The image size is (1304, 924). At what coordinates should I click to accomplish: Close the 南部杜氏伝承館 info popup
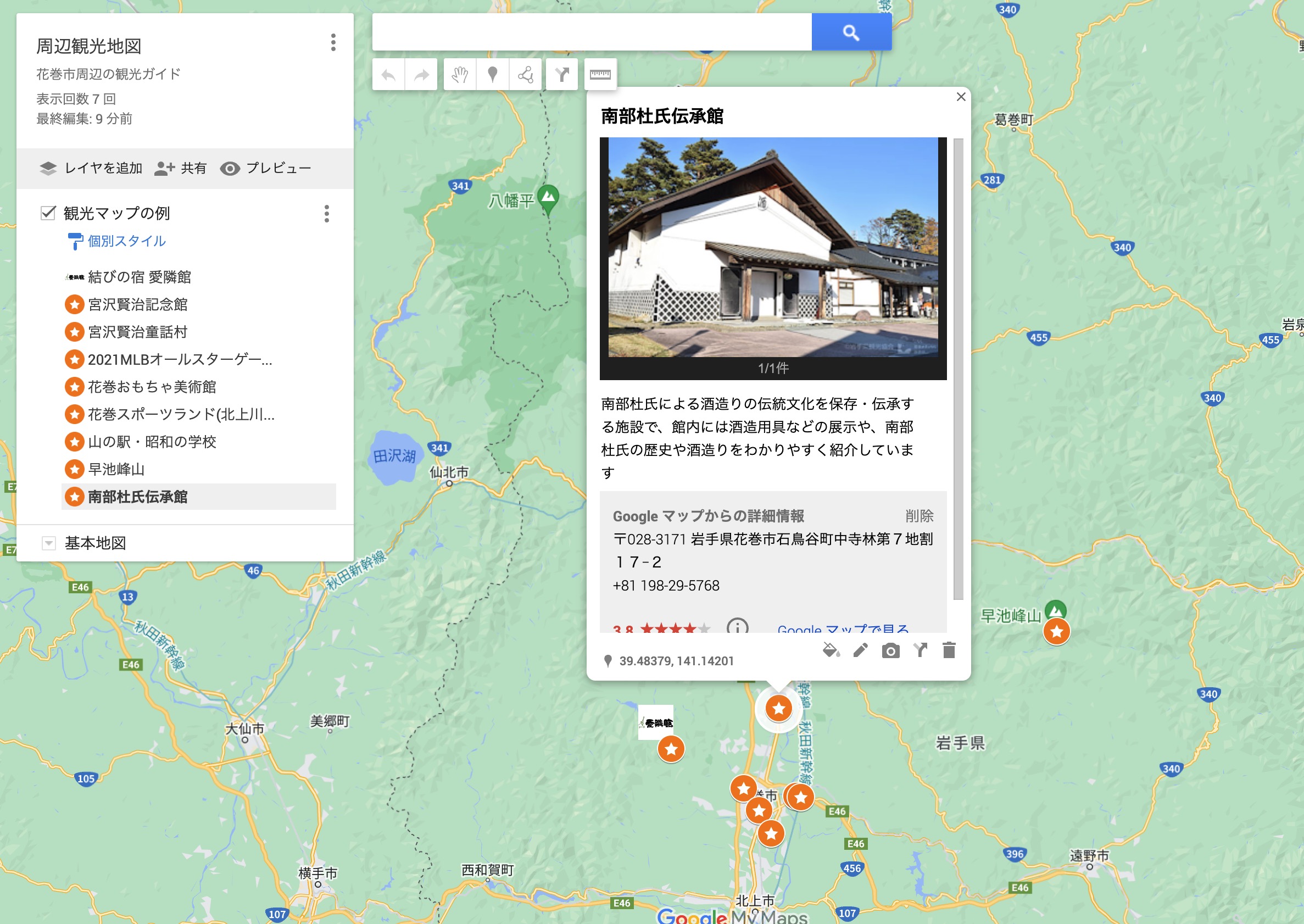[x=961, y=97]
